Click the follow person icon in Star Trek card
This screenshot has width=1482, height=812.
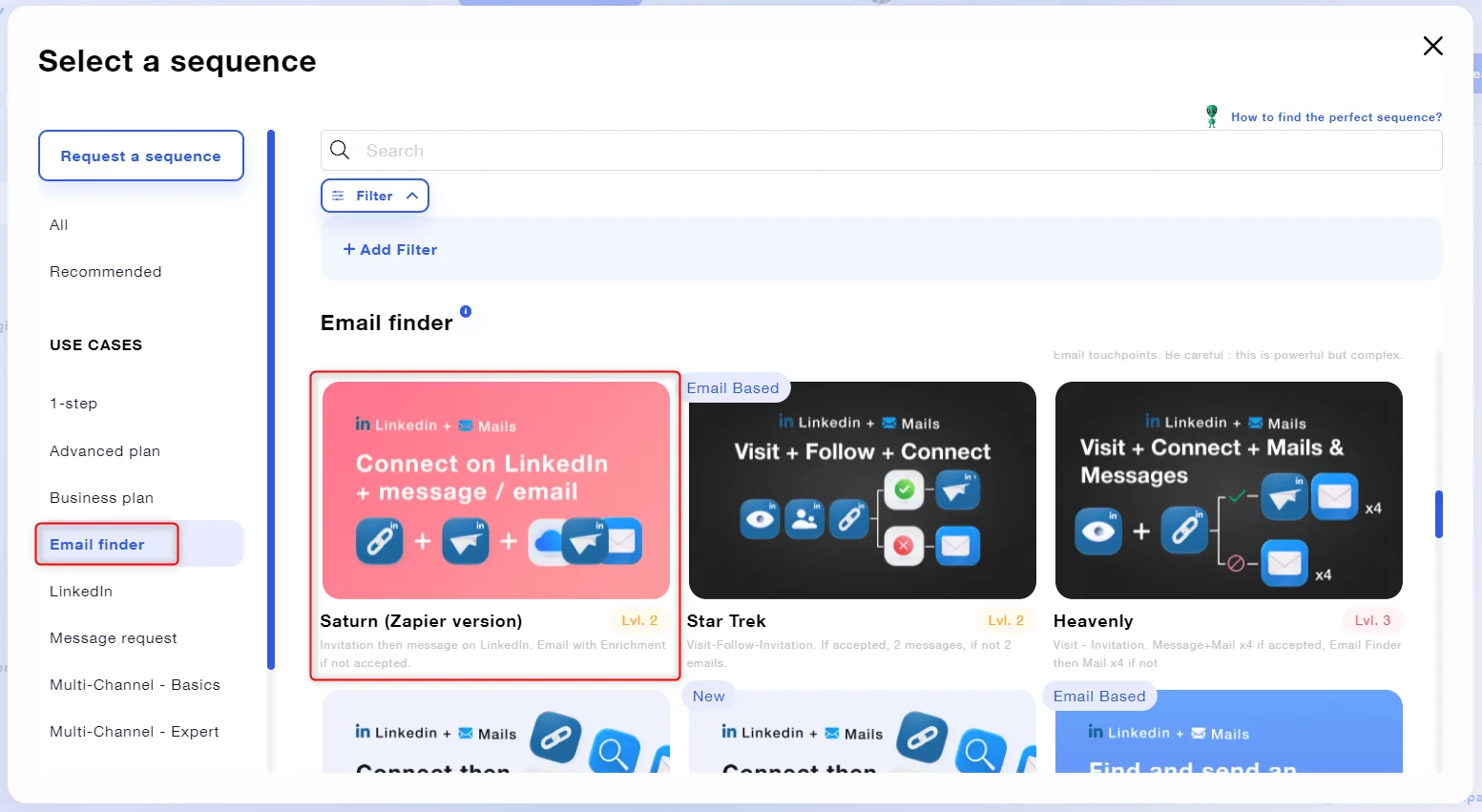click(804, 519)
